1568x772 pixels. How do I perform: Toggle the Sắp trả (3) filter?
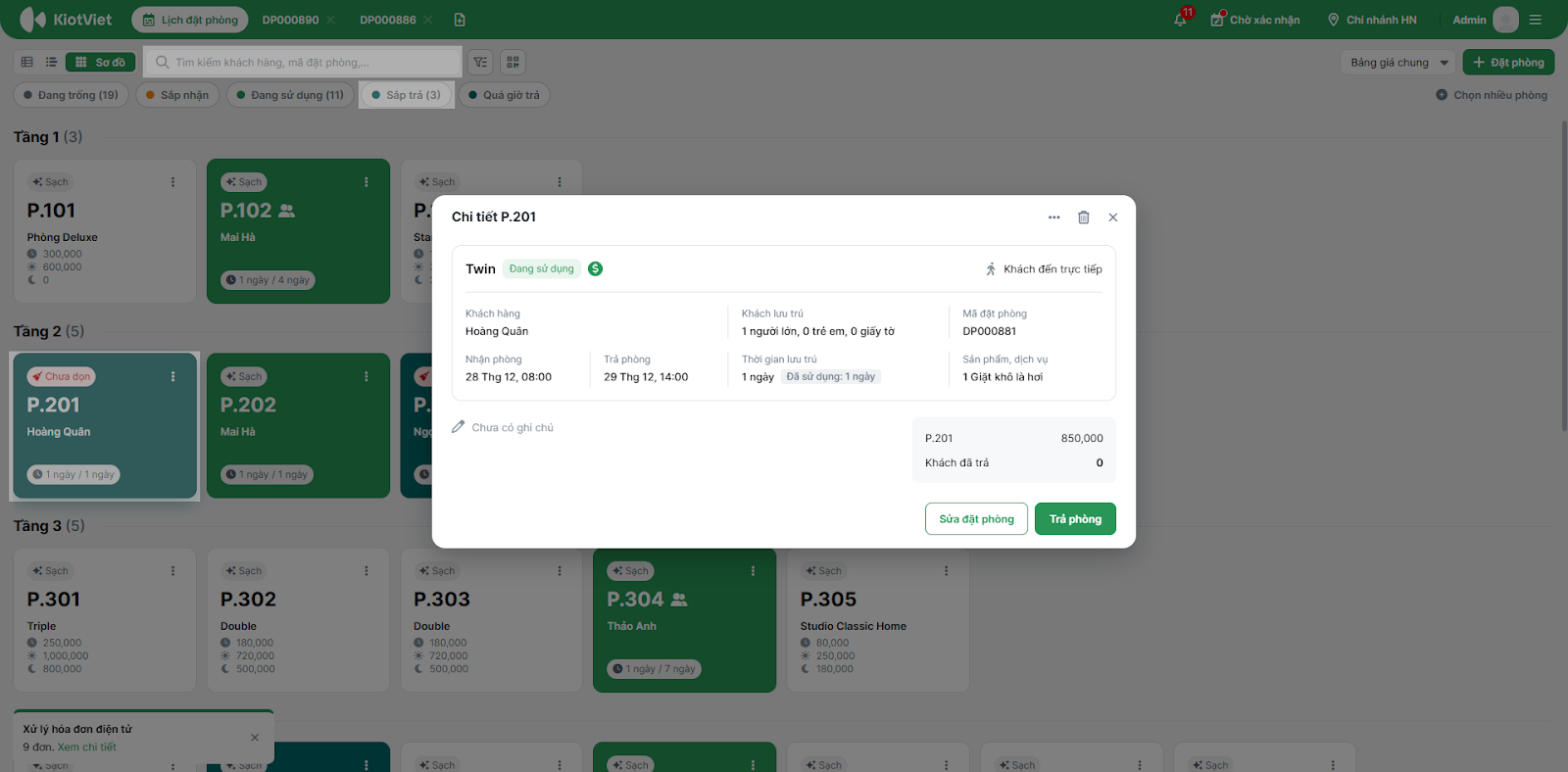point(406,95)
